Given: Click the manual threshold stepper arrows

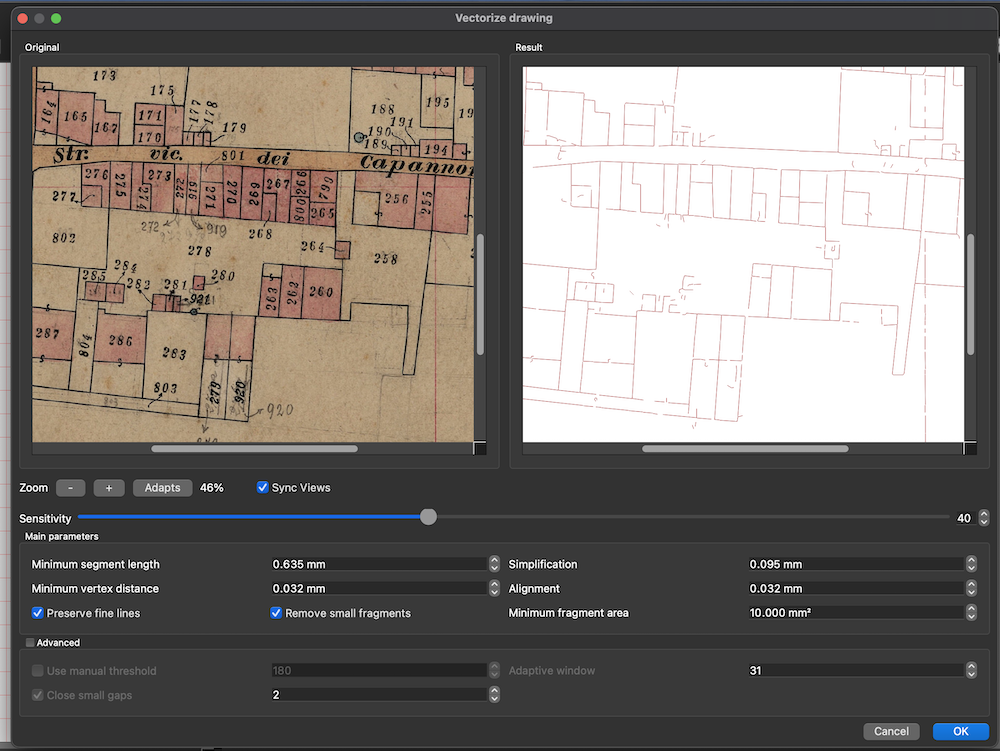Looking at the screenshot, I should (x=494, y=671).
